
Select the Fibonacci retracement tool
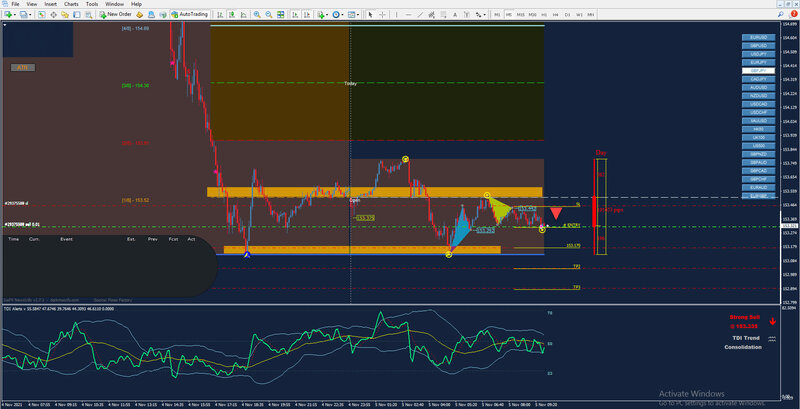(443, 14)
